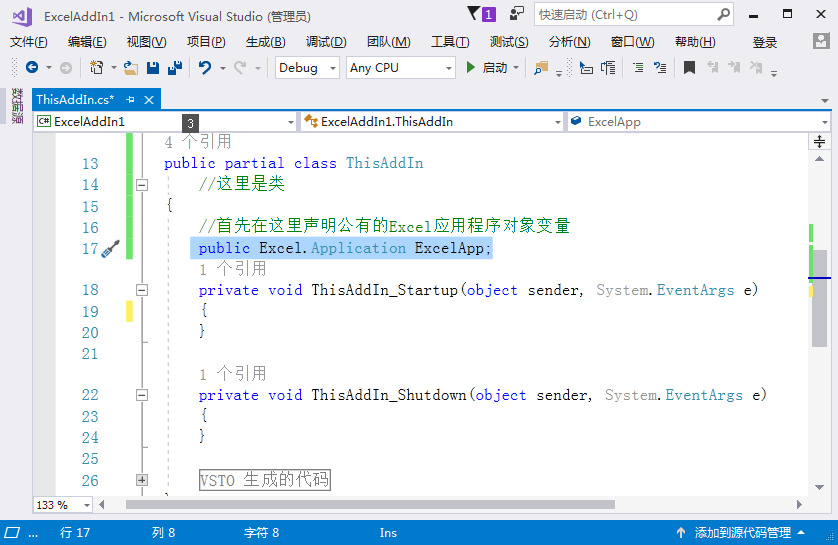This screenshot has width=838, height=545.
Task: Collapse the ThisAddIn_Startup method
Action: 142,290
